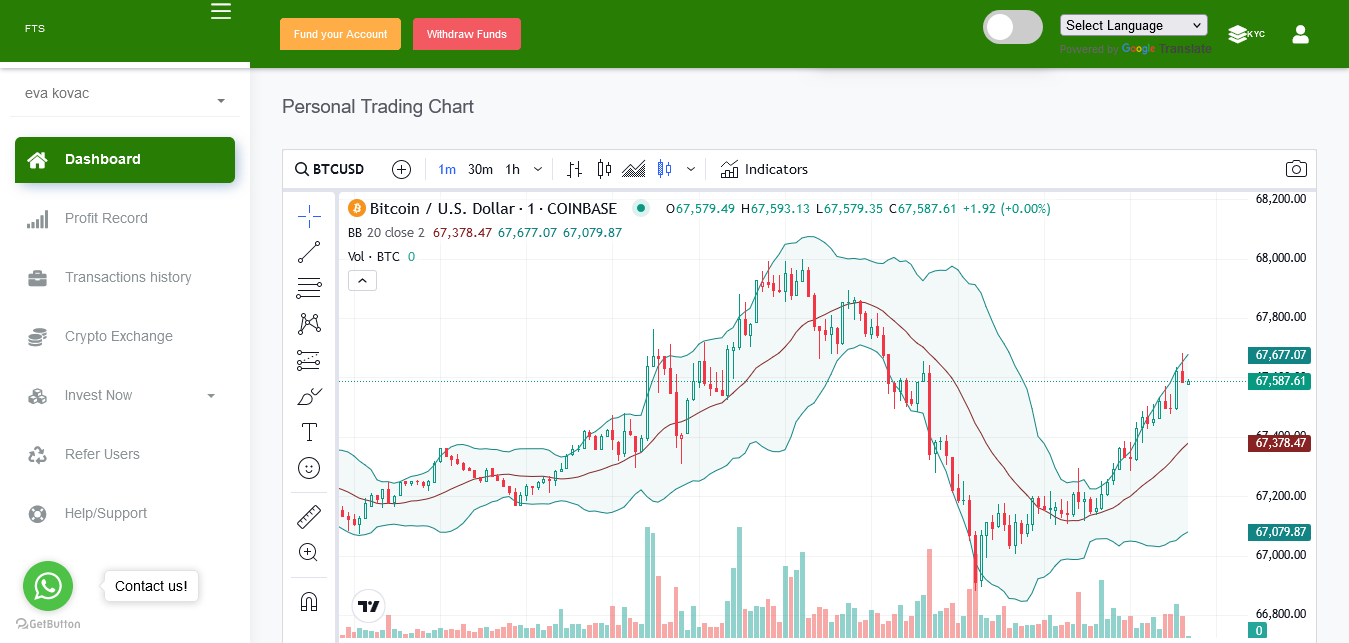Open the Select Language dropdown
Screen dimensions: 1349x643
point(1133,25)
